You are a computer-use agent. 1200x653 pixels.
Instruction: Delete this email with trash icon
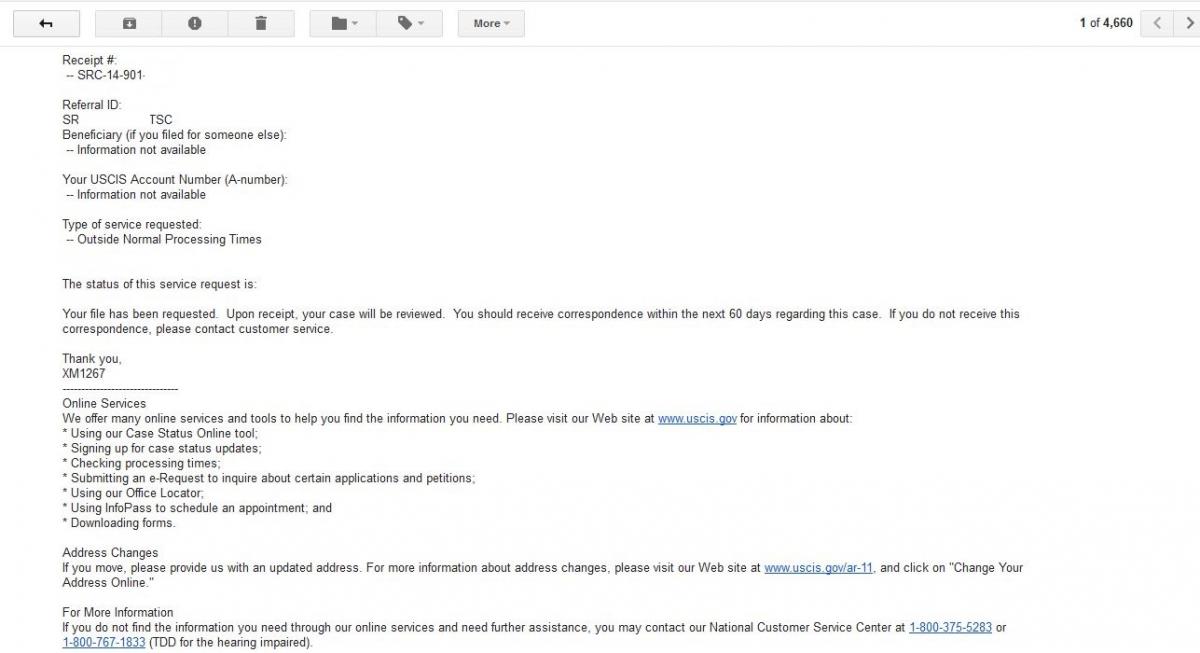(x=261, y=23)
